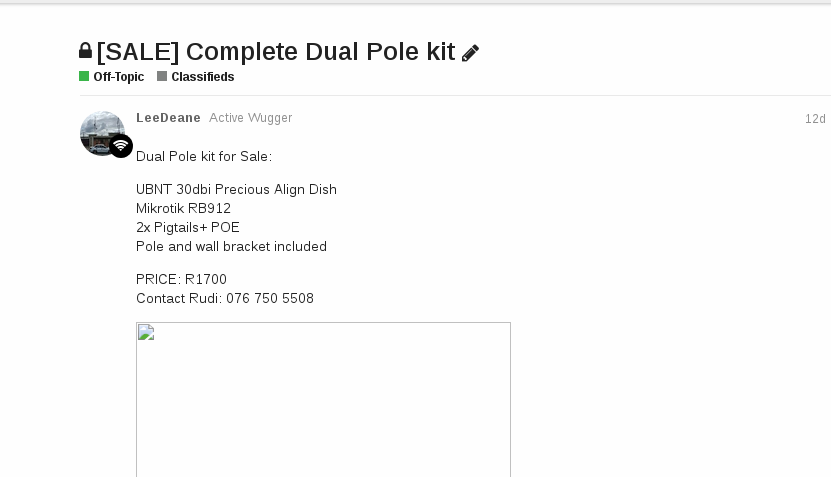Viewport: 831px width, 477px height.
Task: Open LeeDeane's profile avatar picture
Action: [x=100, y=131]
